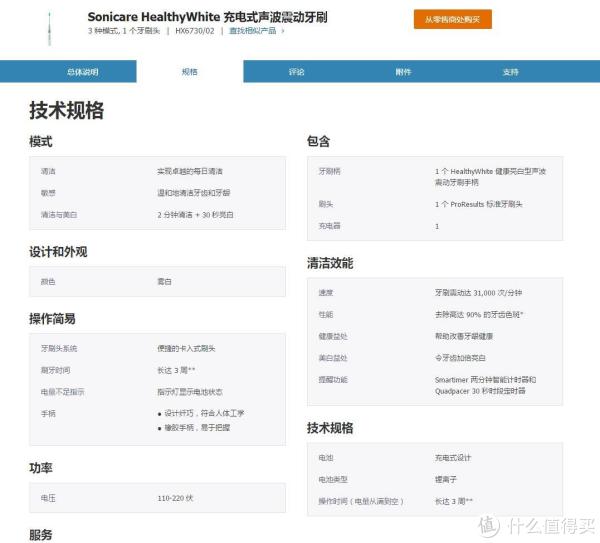Screen dimensions: 600x543
Task: Click the HX6730/02 model number text
Action: click(x=195, y=31)
